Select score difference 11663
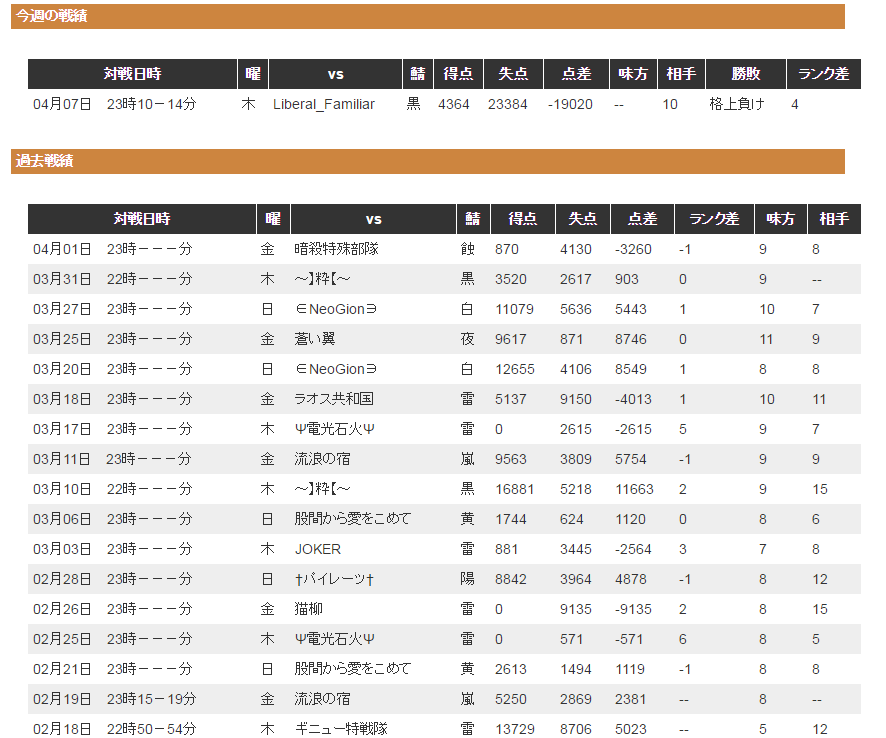 [634, 489]
